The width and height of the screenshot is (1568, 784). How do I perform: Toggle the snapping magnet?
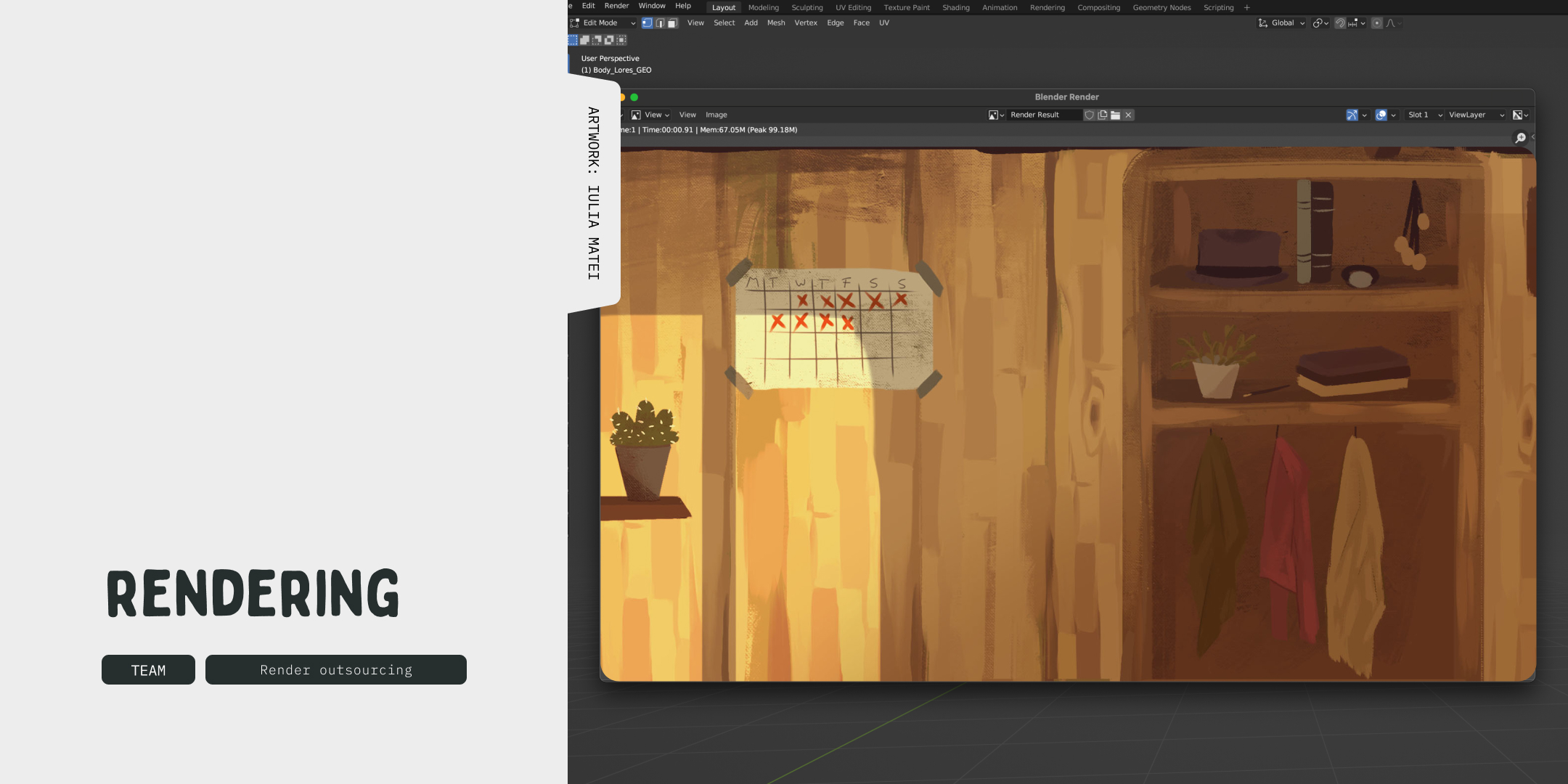click(x=1340, y=23)
